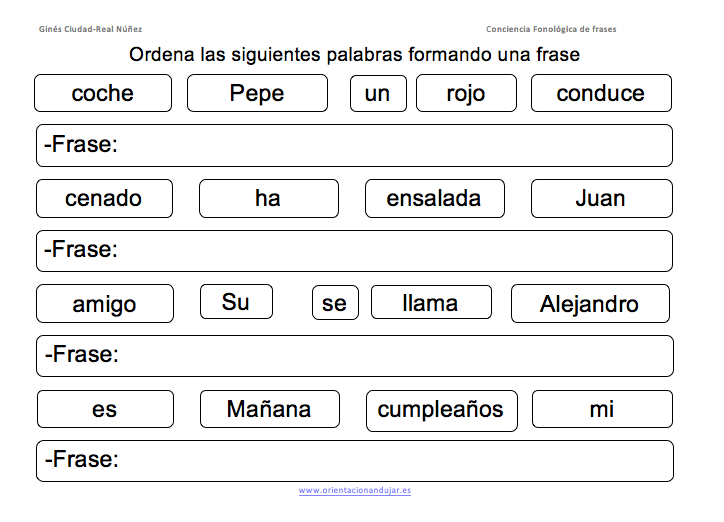This screenshot has width=724, height=522.
Task: Click the 'ha' word box
Action: (x=269, y=198)
